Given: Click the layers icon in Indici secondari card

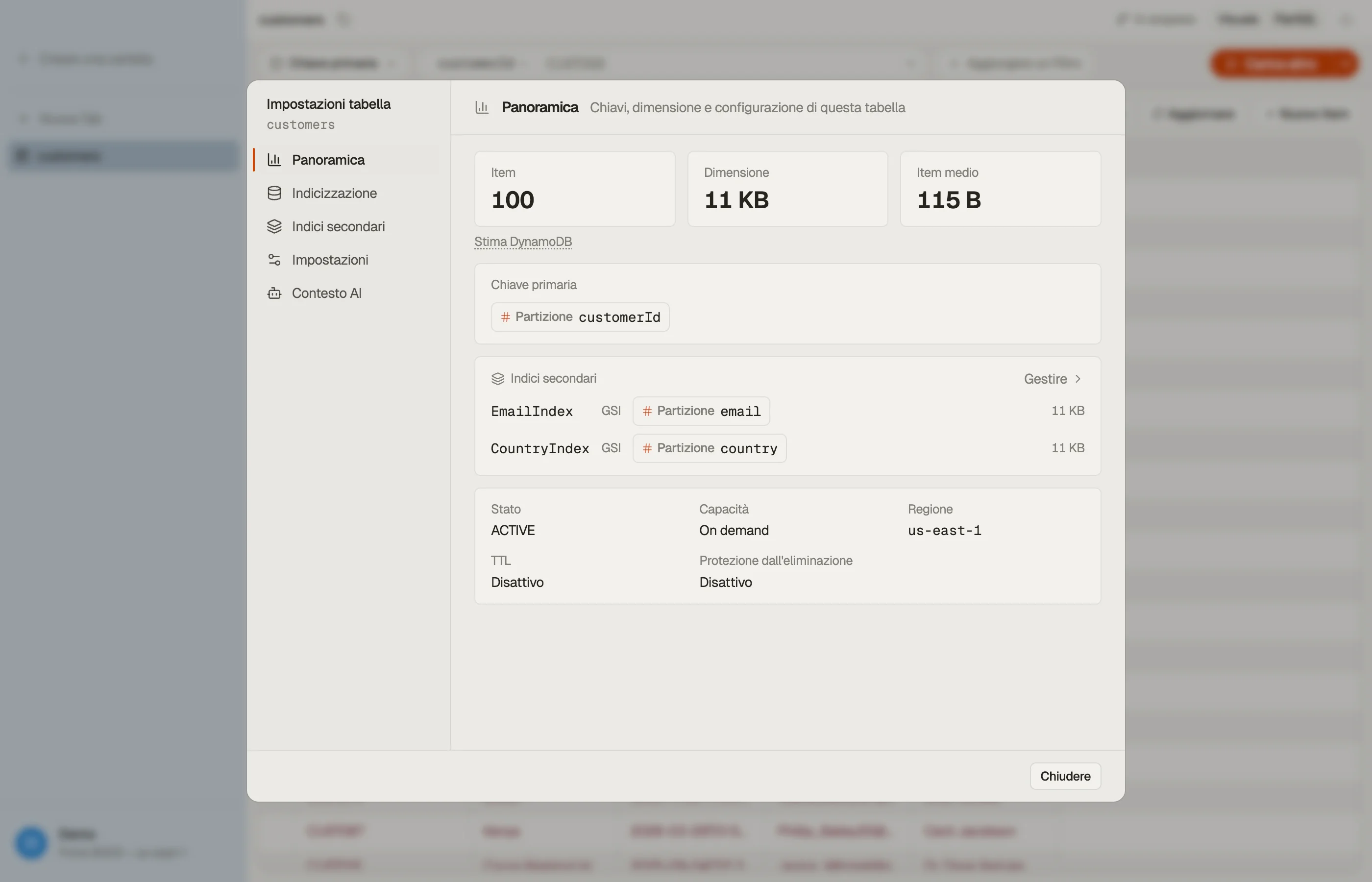Looking at the screenshot, I should click(498, 379).
